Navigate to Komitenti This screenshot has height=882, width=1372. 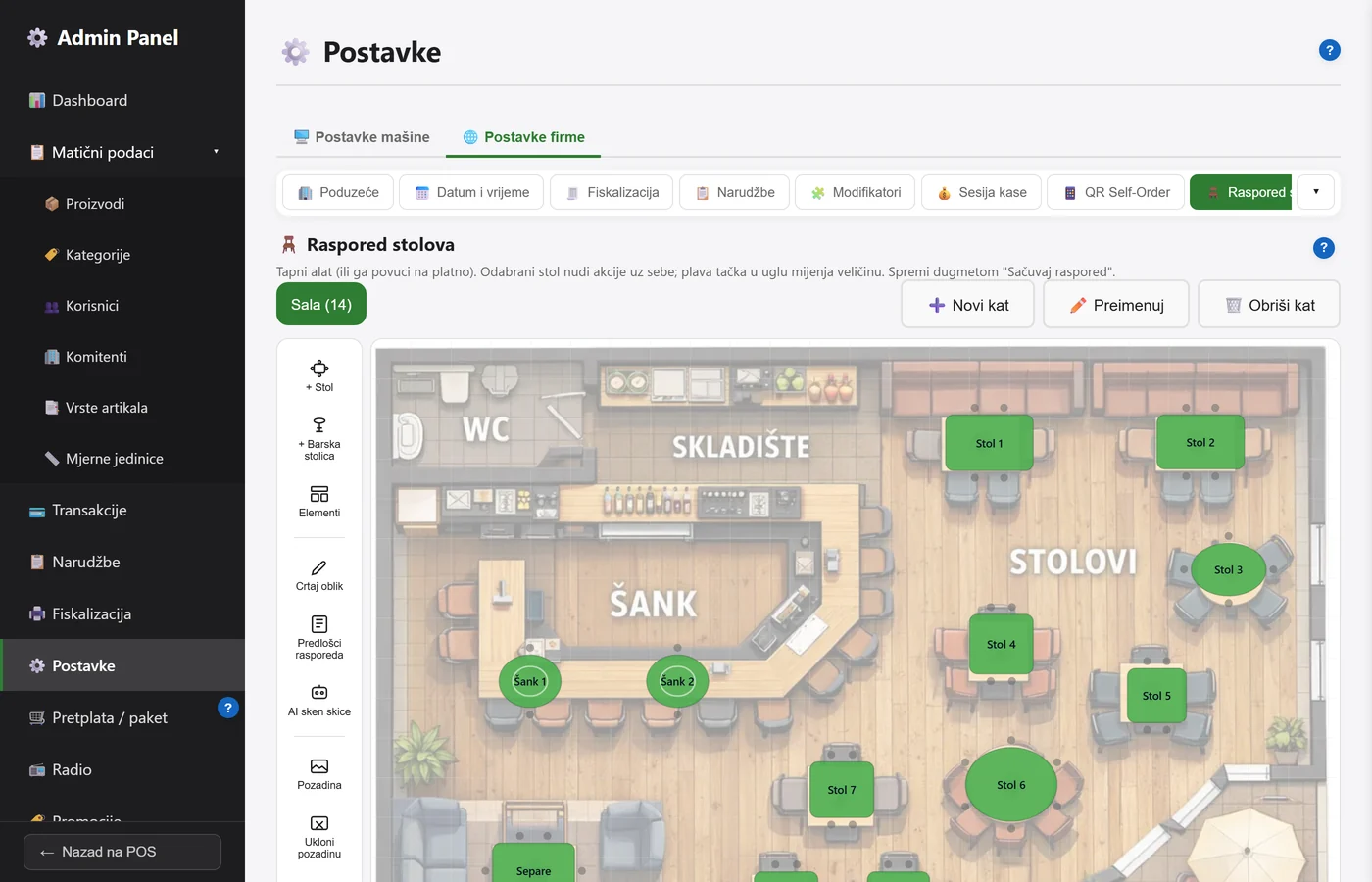(122, 357)
